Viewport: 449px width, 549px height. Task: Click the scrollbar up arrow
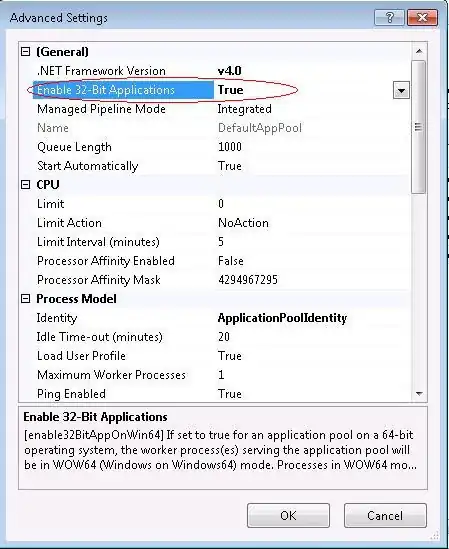pos(419,52)
